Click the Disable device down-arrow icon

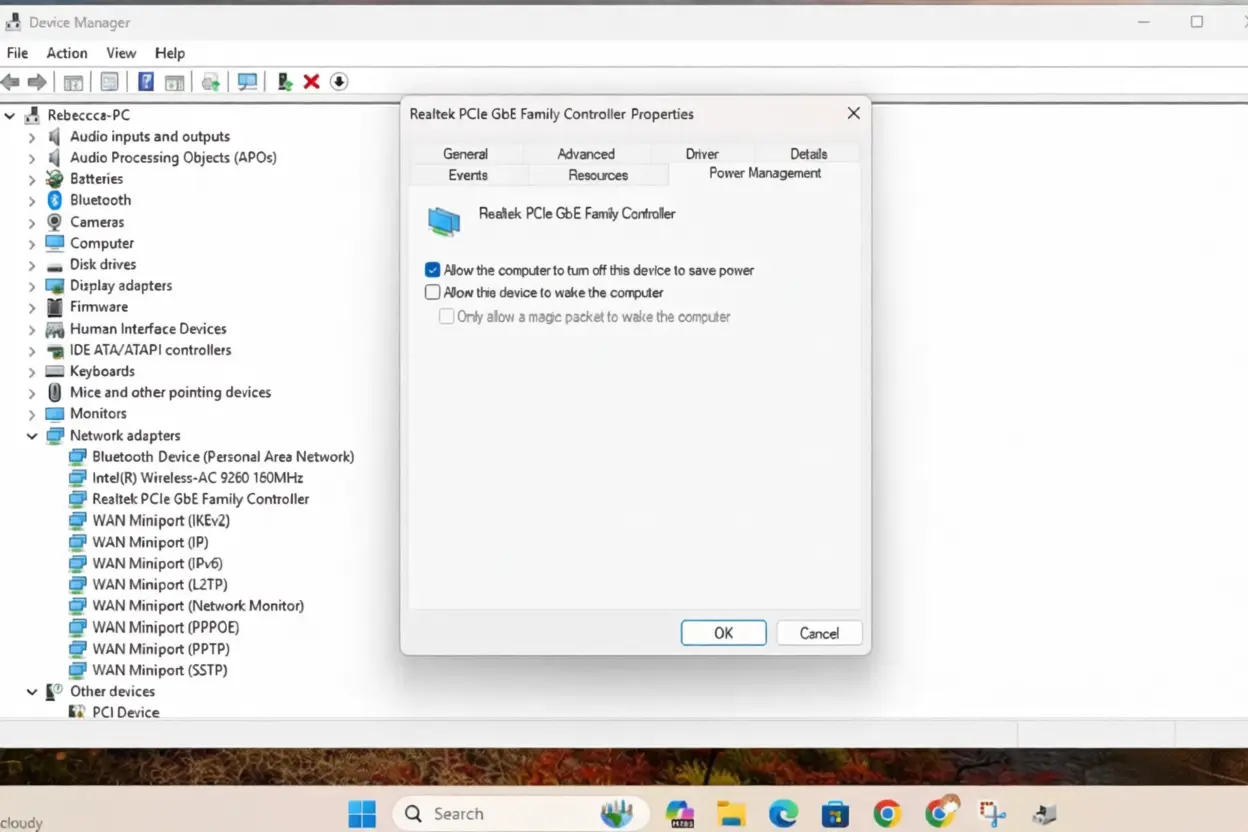339,82
